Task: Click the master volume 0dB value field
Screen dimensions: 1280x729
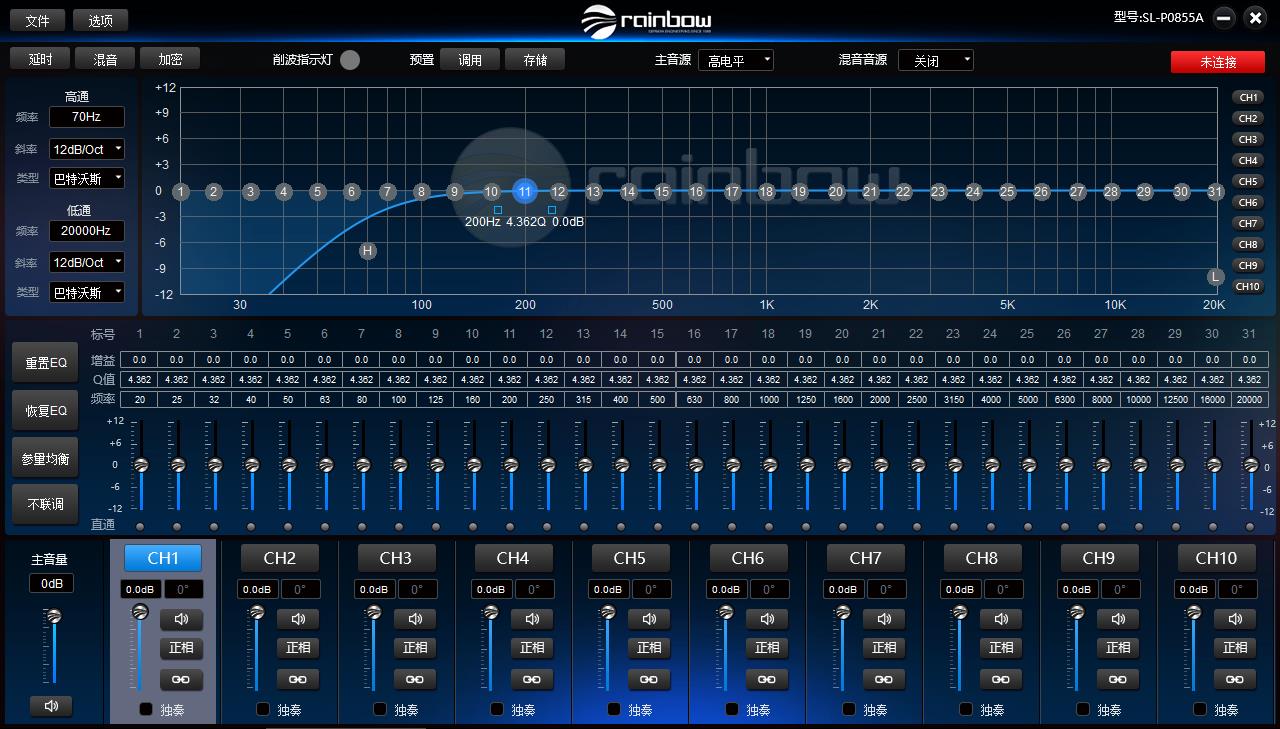Action: [x=51, y=583]
